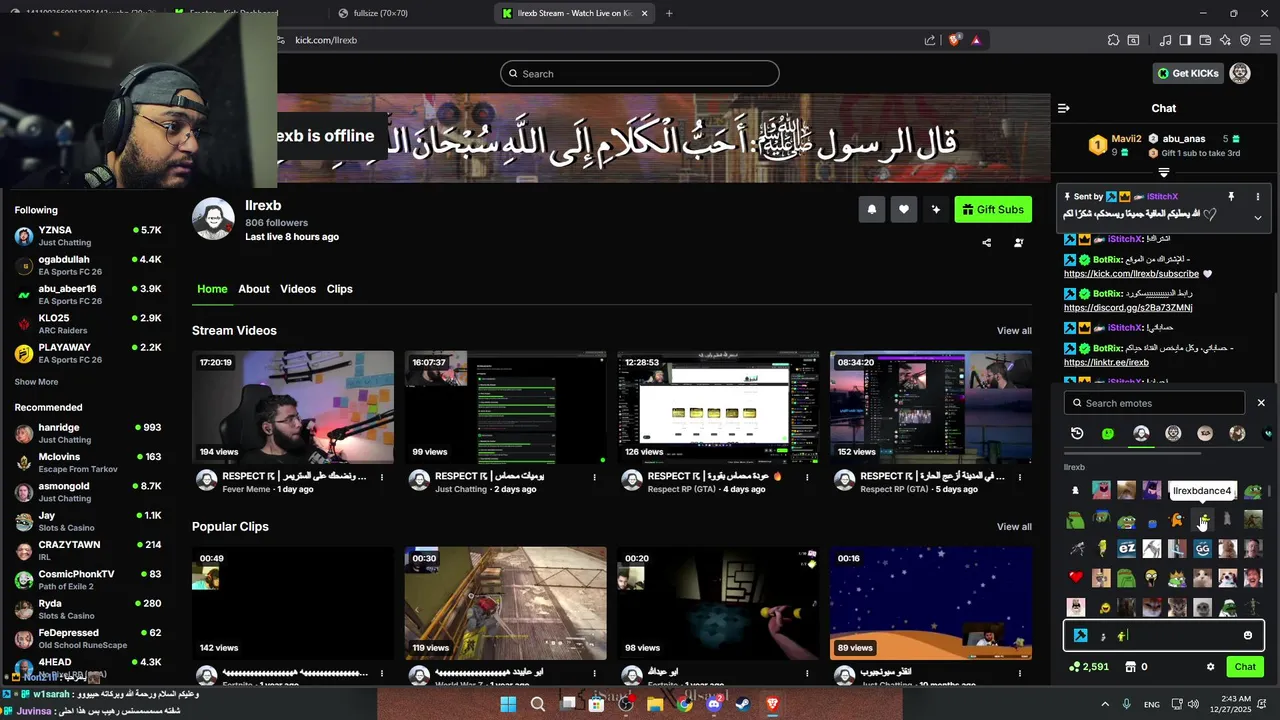Switch to the Home tab
The width and height of the screenshot is (1280, 720).
coord(212,289)
